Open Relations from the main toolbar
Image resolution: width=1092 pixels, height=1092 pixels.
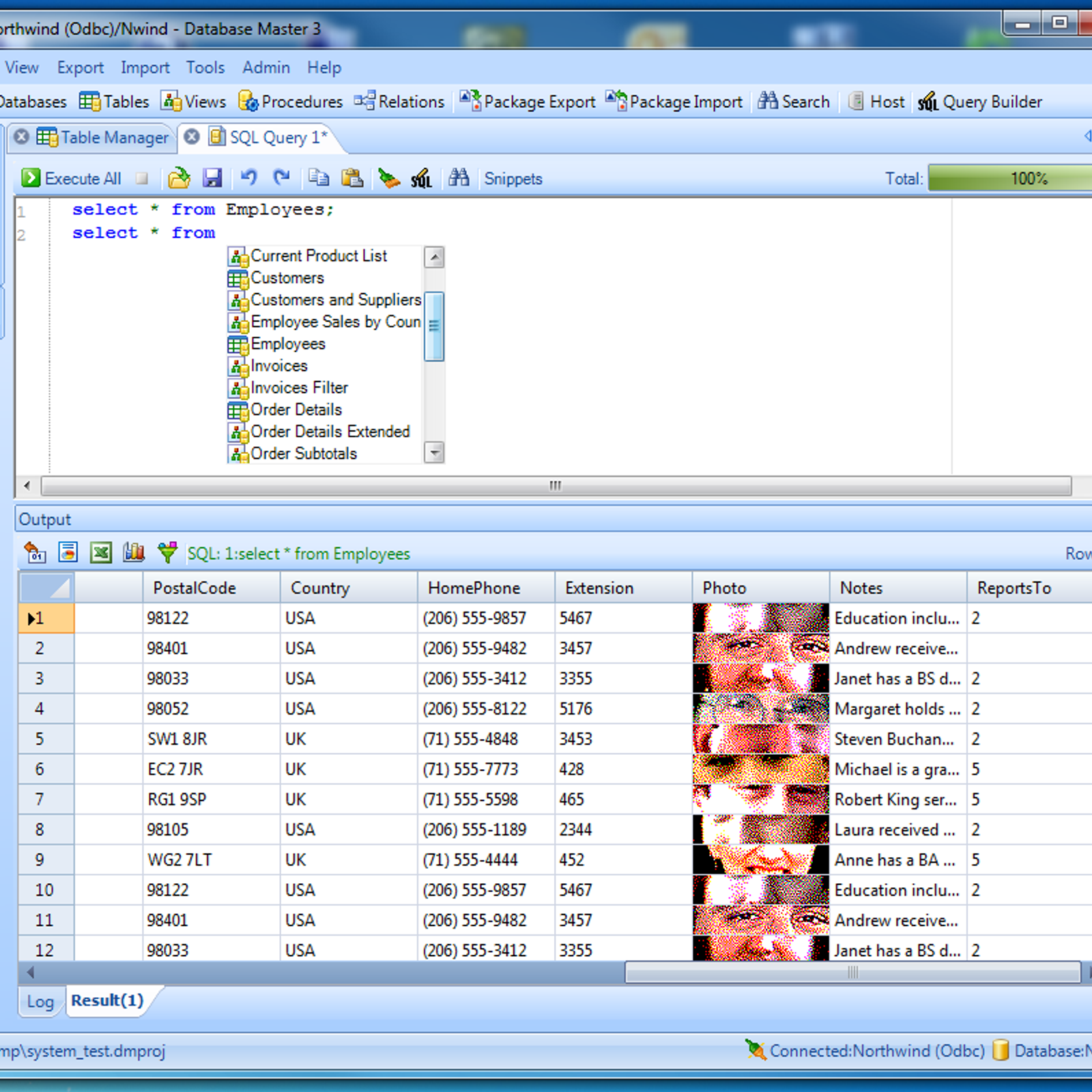click(x=399, y=102)
